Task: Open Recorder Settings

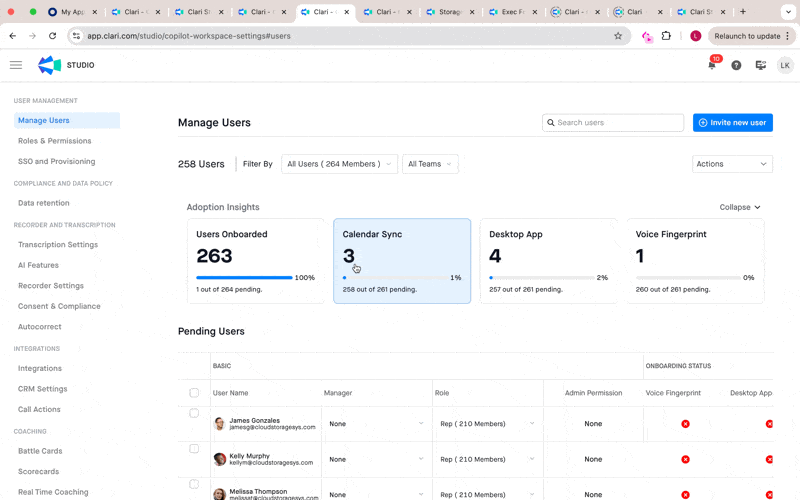Action: coord(51,286)
